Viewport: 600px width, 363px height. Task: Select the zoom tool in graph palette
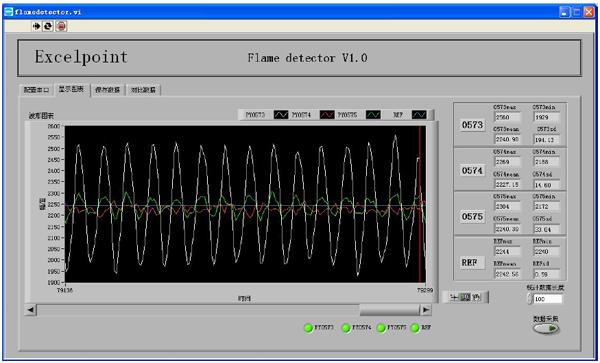pyautogui.click(x=465, y=297)
